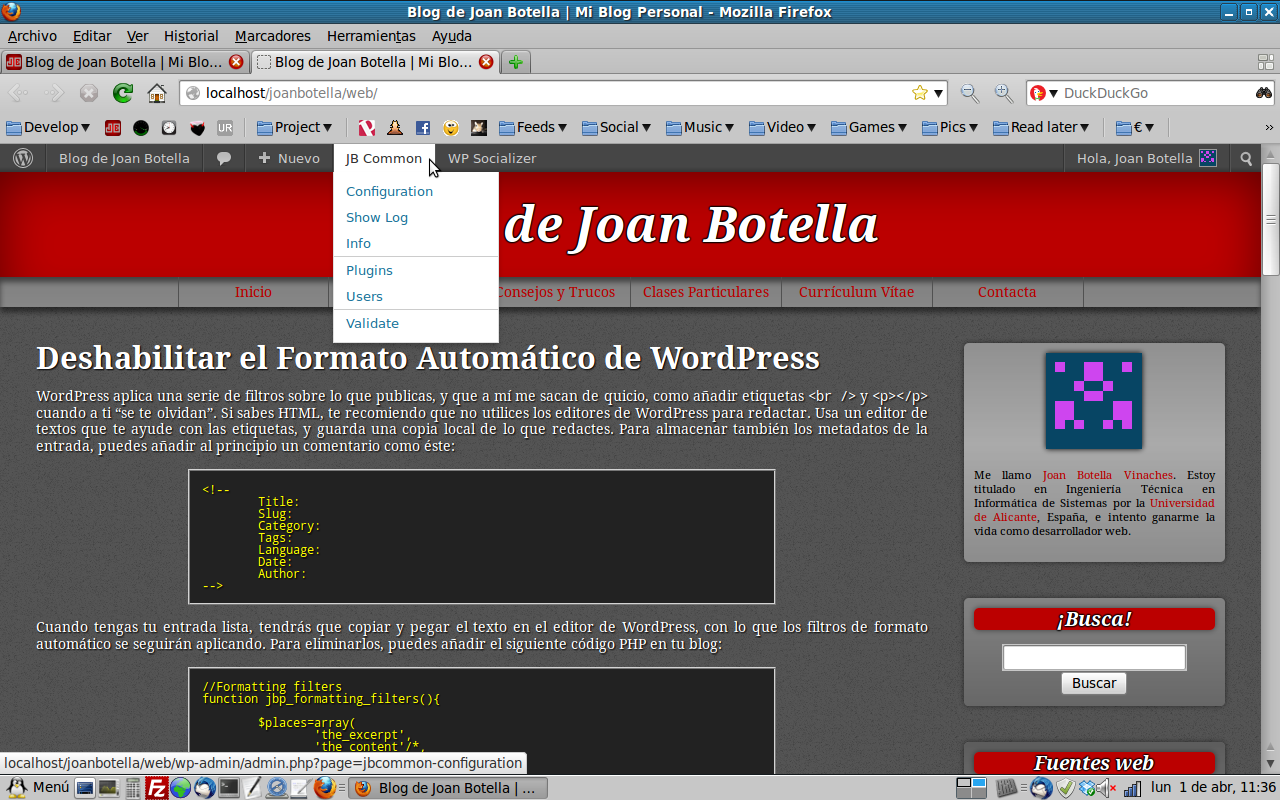Click the pixel avatar image in sidebar
The width and height of the screenshot is (1280, 800).
coord(1094,400)
